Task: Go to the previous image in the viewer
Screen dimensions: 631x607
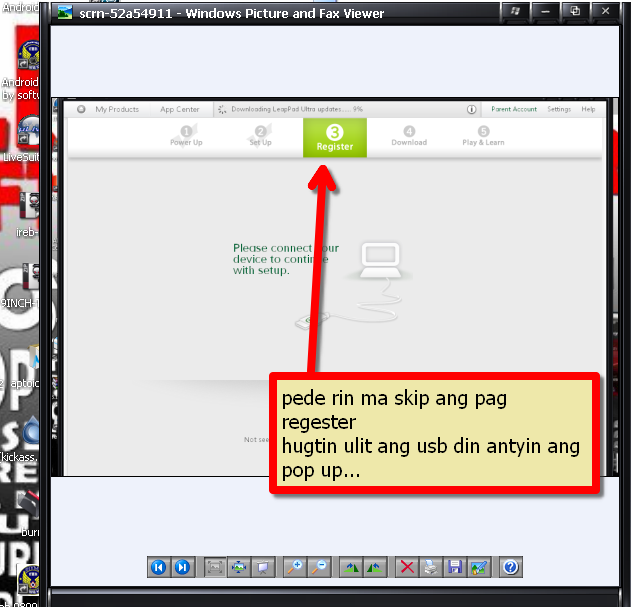Action: click(x=158, y=567)
